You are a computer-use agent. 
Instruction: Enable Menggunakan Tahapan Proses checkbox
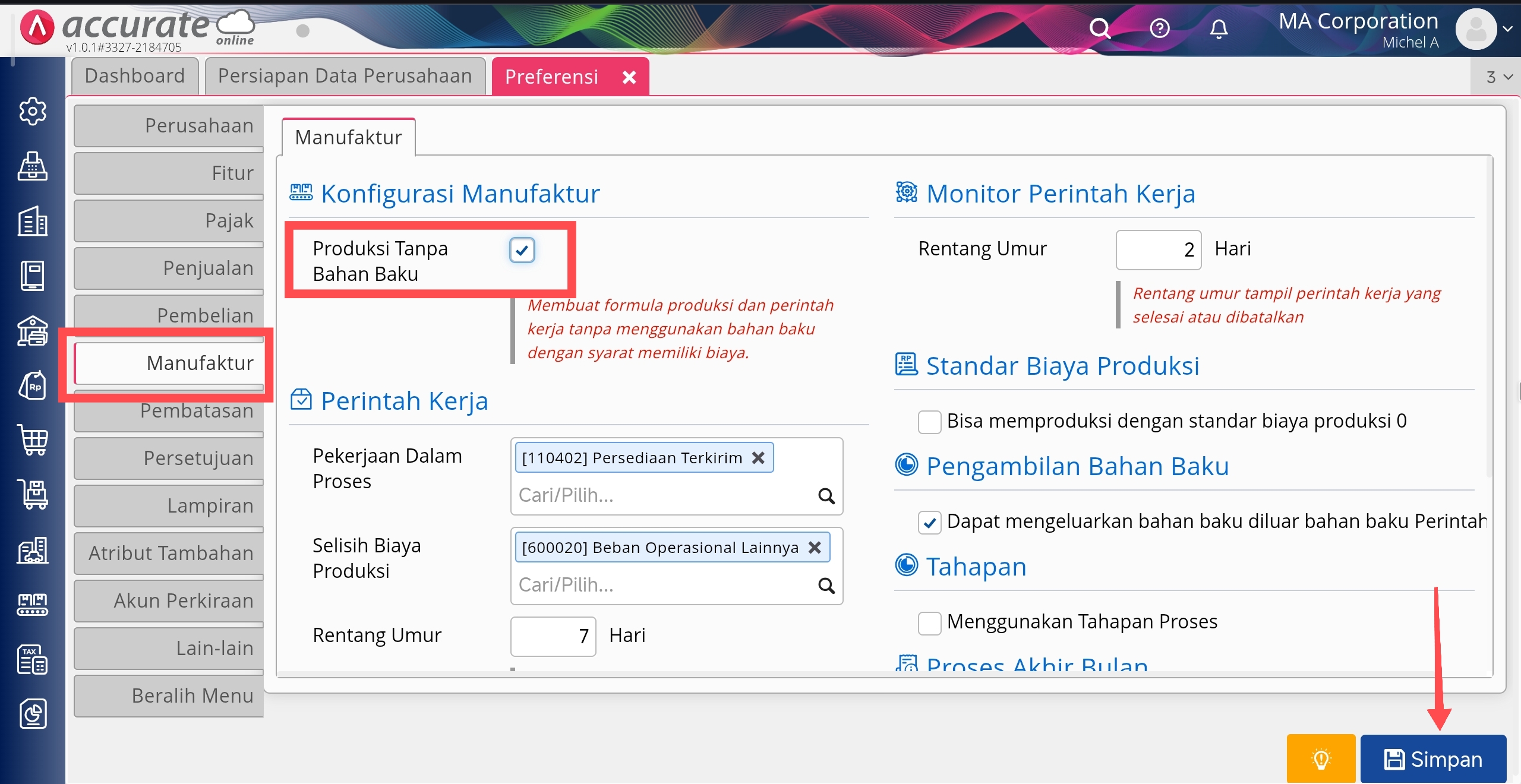pos(929,623)
